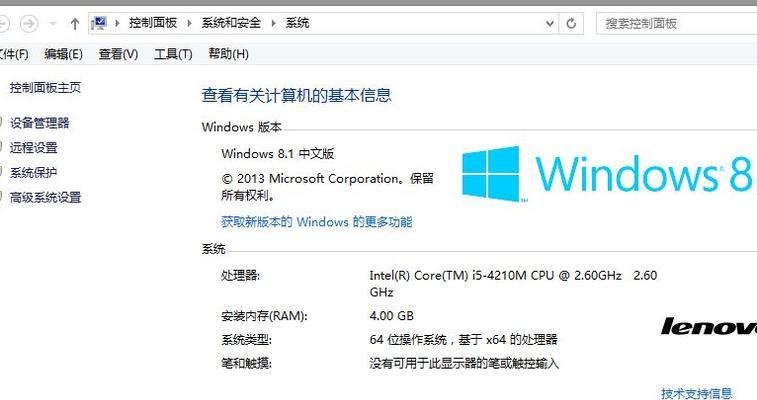Viewport: 757px width, 400px height.
Task: Click in the 搜索控制面板 search field
Action: point(677,23)
